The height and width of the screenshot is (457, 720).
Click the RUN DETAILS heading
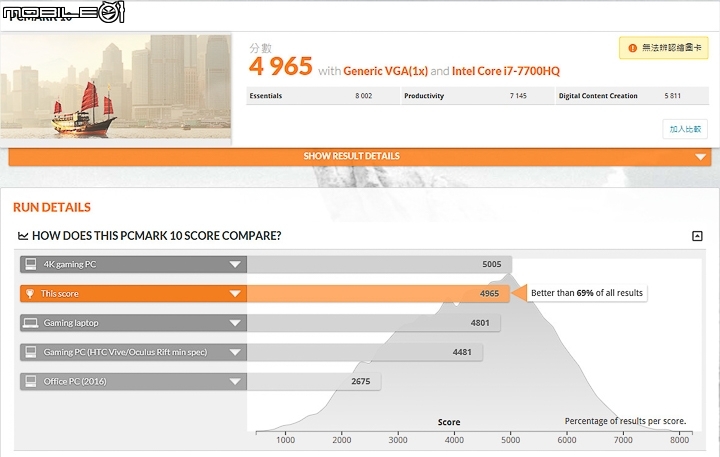pyautogui.click(x=52, y=208)
